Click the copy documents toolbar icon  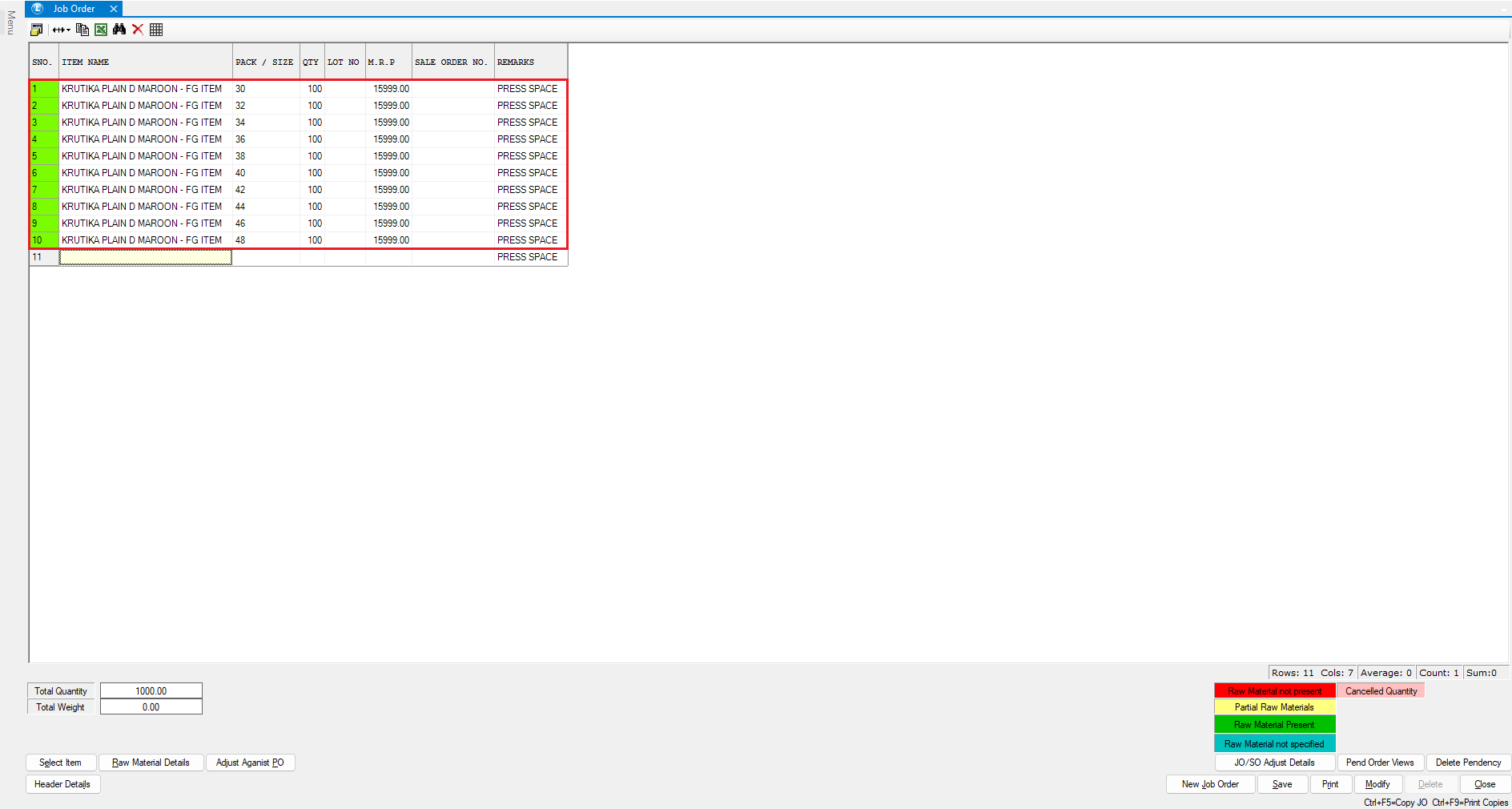tap(82, 30)
